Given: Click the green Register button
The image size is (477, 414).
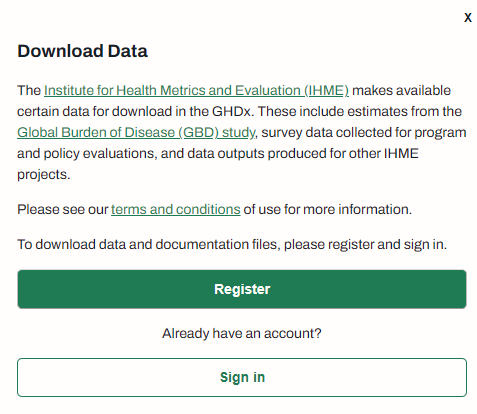Looking at the screenshot, I should (242, 289).
